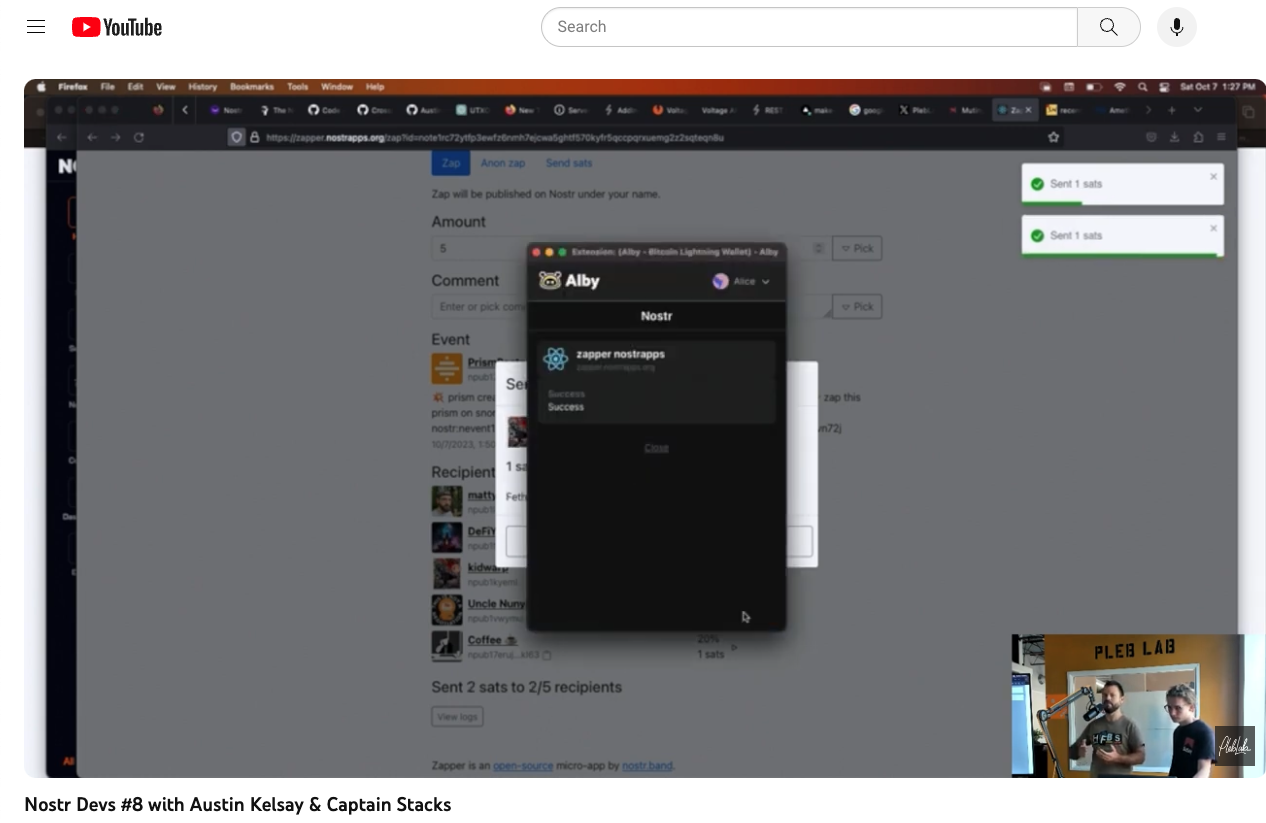Click the Coffee recipient avatar
1266x823 pixels.
point(446,645)
